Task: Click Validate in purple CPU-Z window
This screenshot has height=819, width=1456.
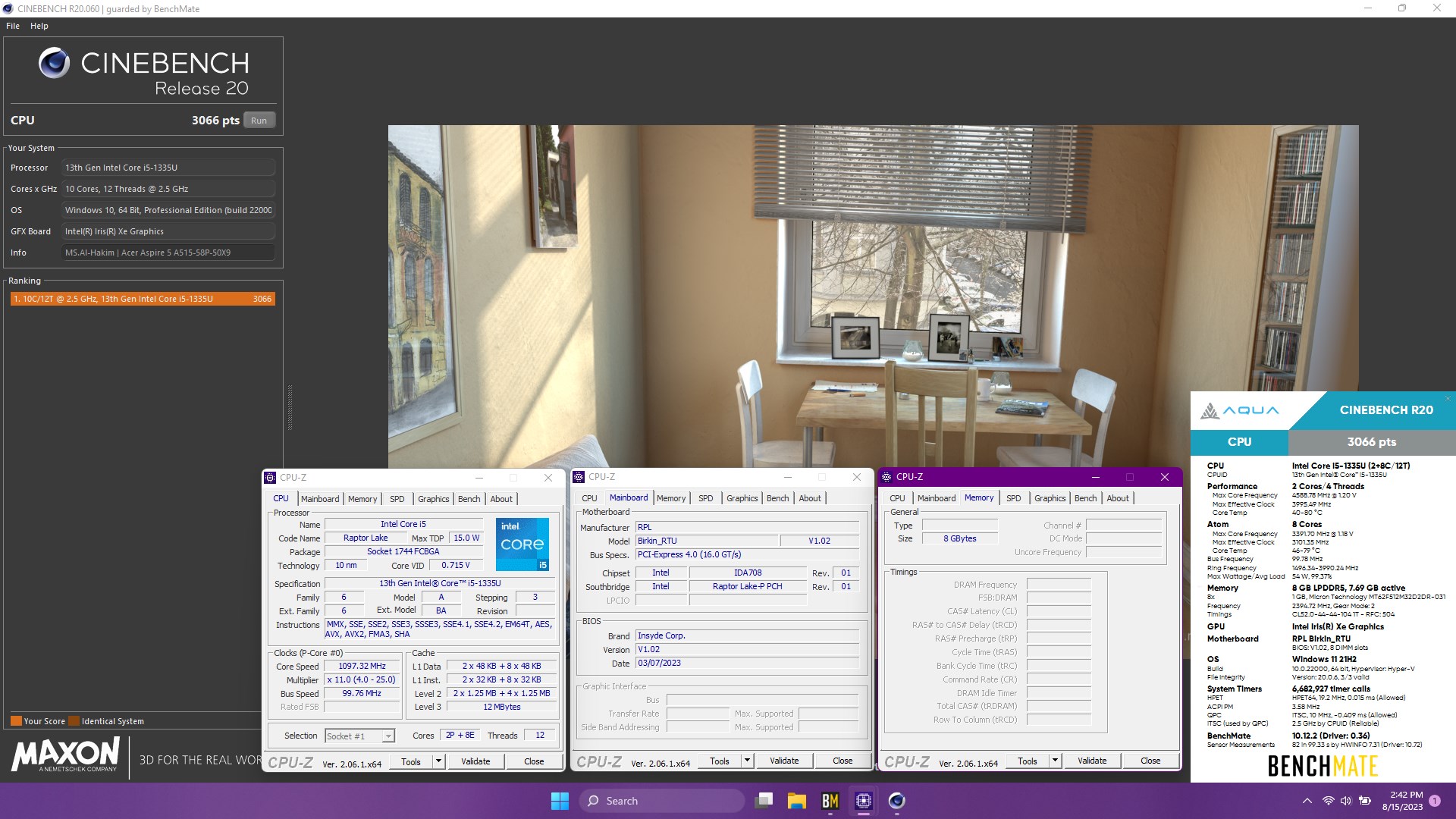Action: 1092,761
